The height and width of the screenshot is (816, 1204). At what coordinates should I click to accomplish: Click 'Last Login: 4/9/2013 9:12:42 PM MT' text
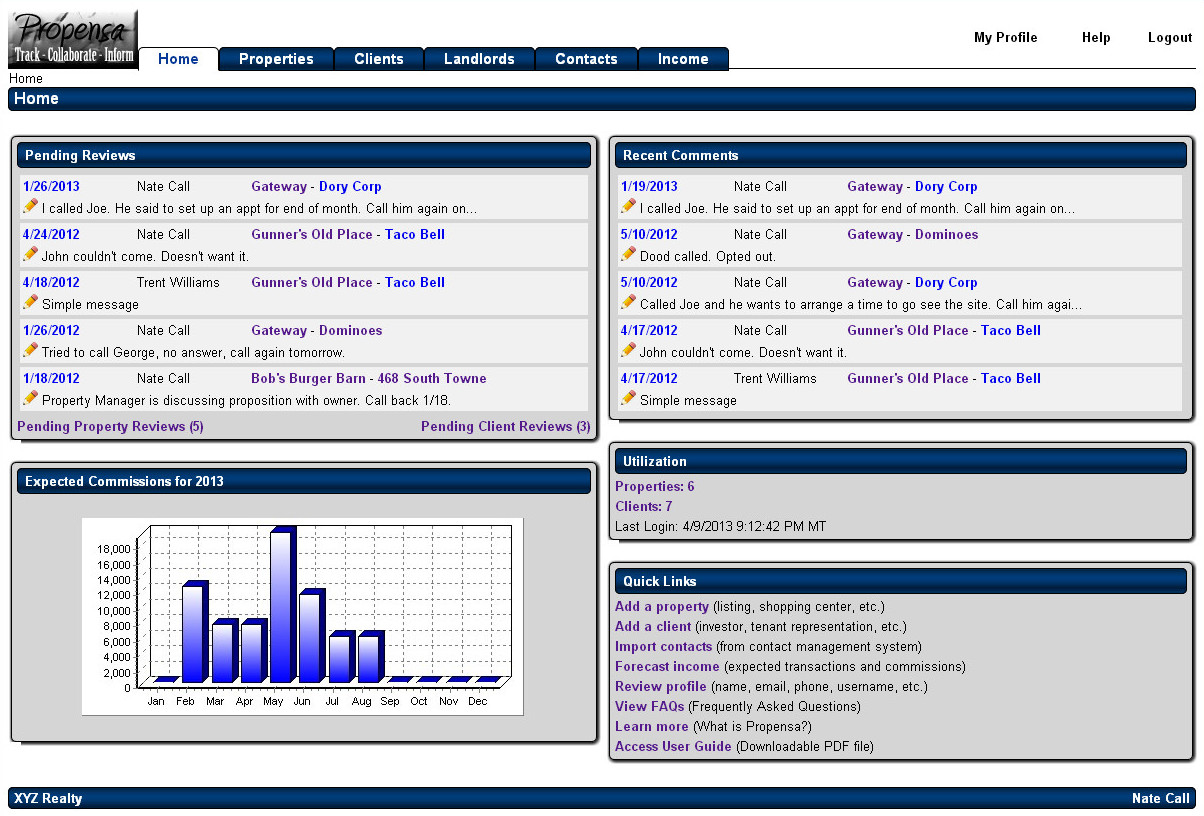(721, 527)
